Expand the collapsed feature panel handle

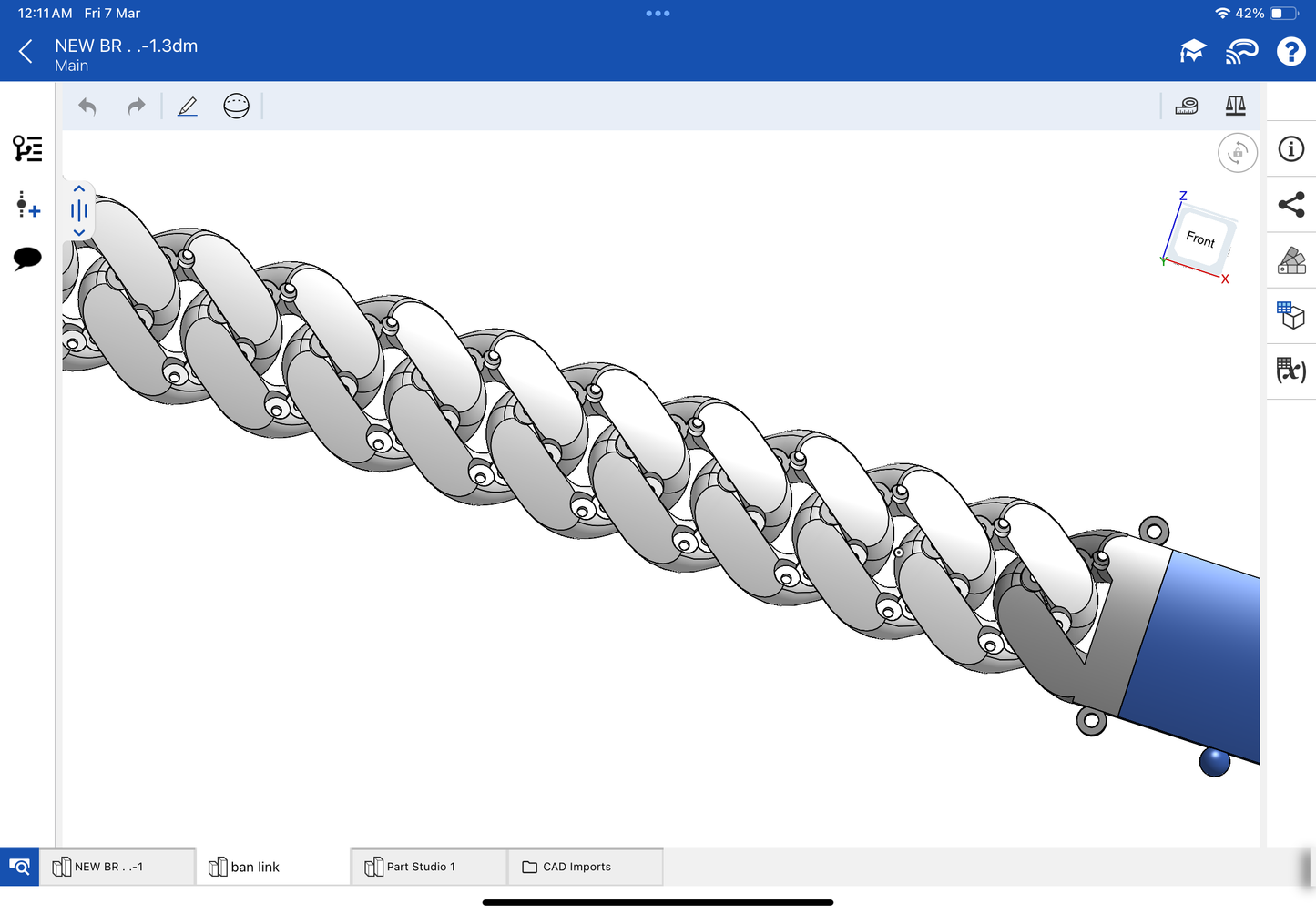coord(79,211)
